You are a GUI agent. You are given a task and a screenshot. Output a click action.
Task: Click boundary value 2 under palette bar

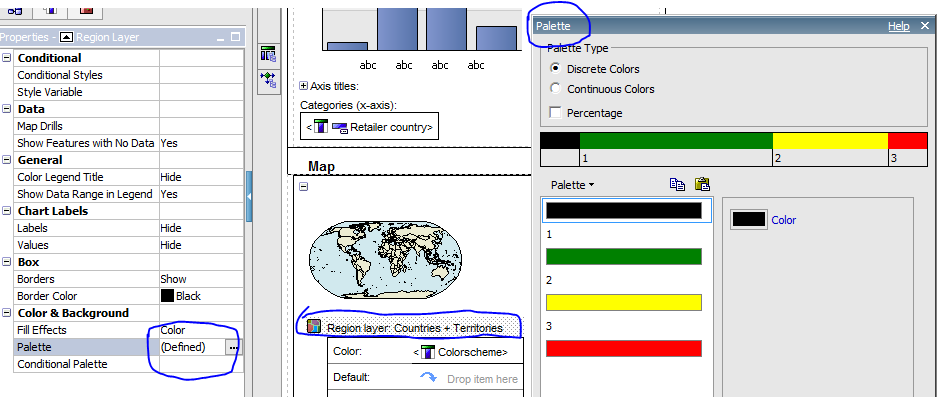[x=777, y=159]
